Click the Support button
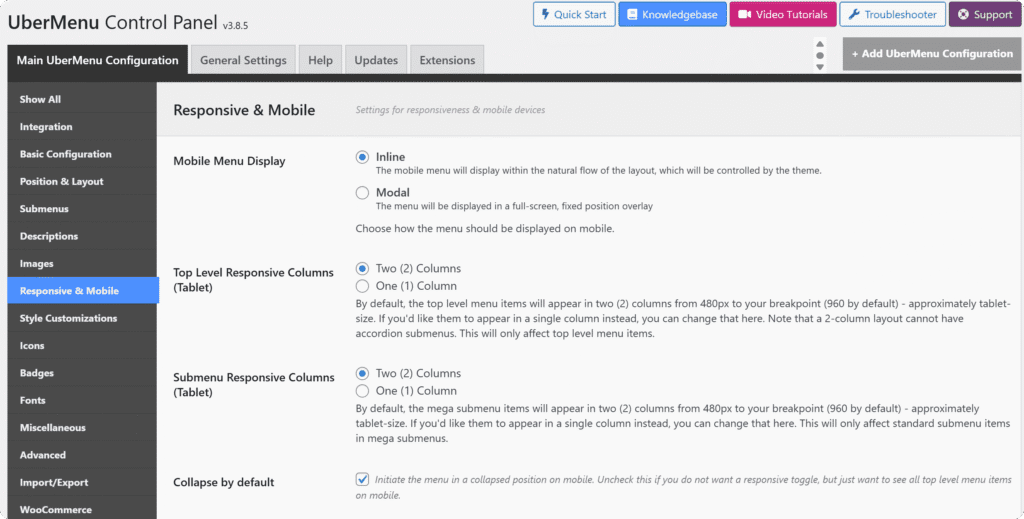 click(985, 14)
